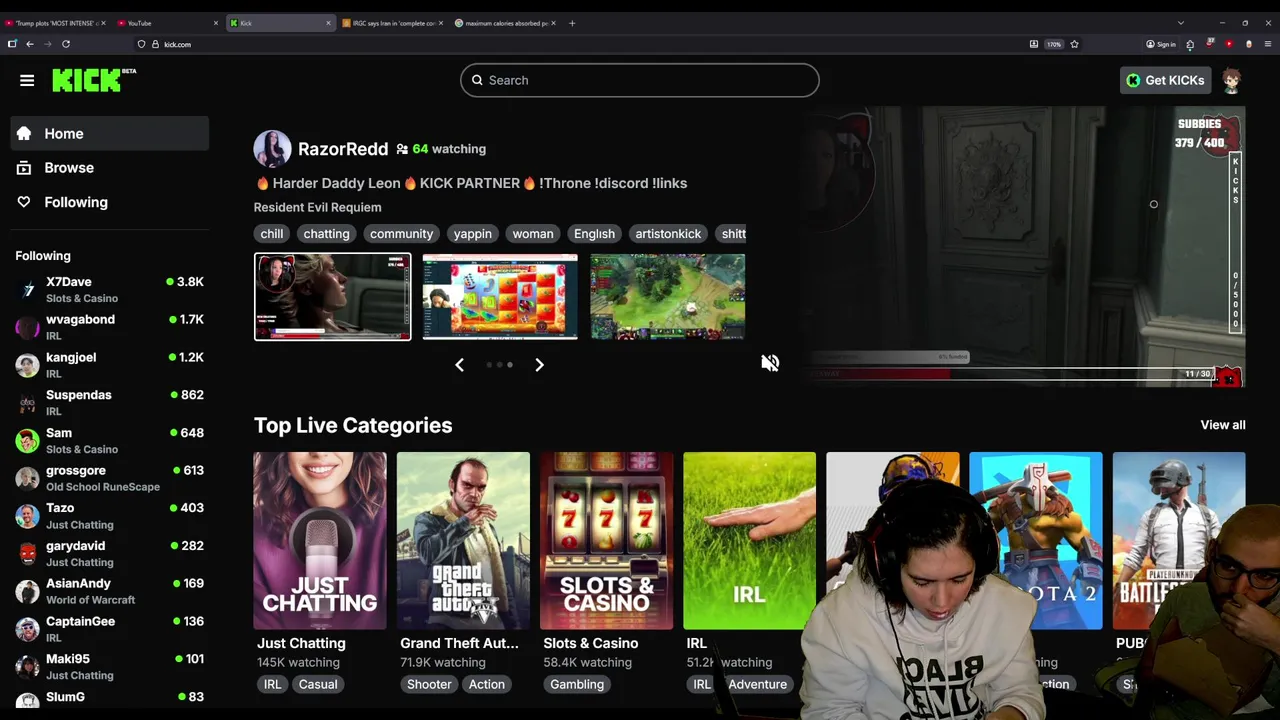This screenshot has width=1280, height=720.
Task: Select the chatting tag
Action: coord(326,234)
